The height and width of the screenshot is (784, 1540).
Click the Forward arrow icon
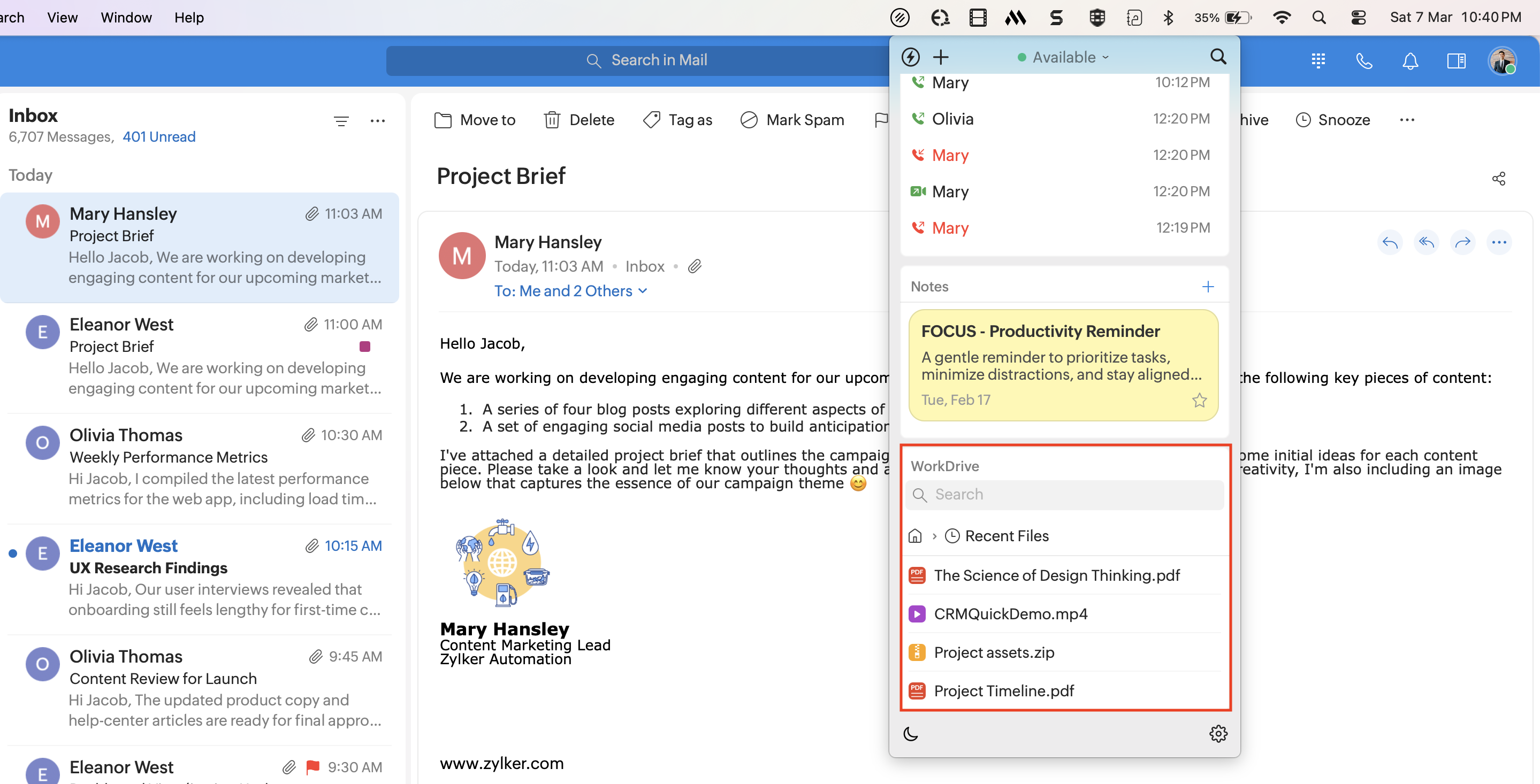pyautogui.click(x=1462, y=242)
